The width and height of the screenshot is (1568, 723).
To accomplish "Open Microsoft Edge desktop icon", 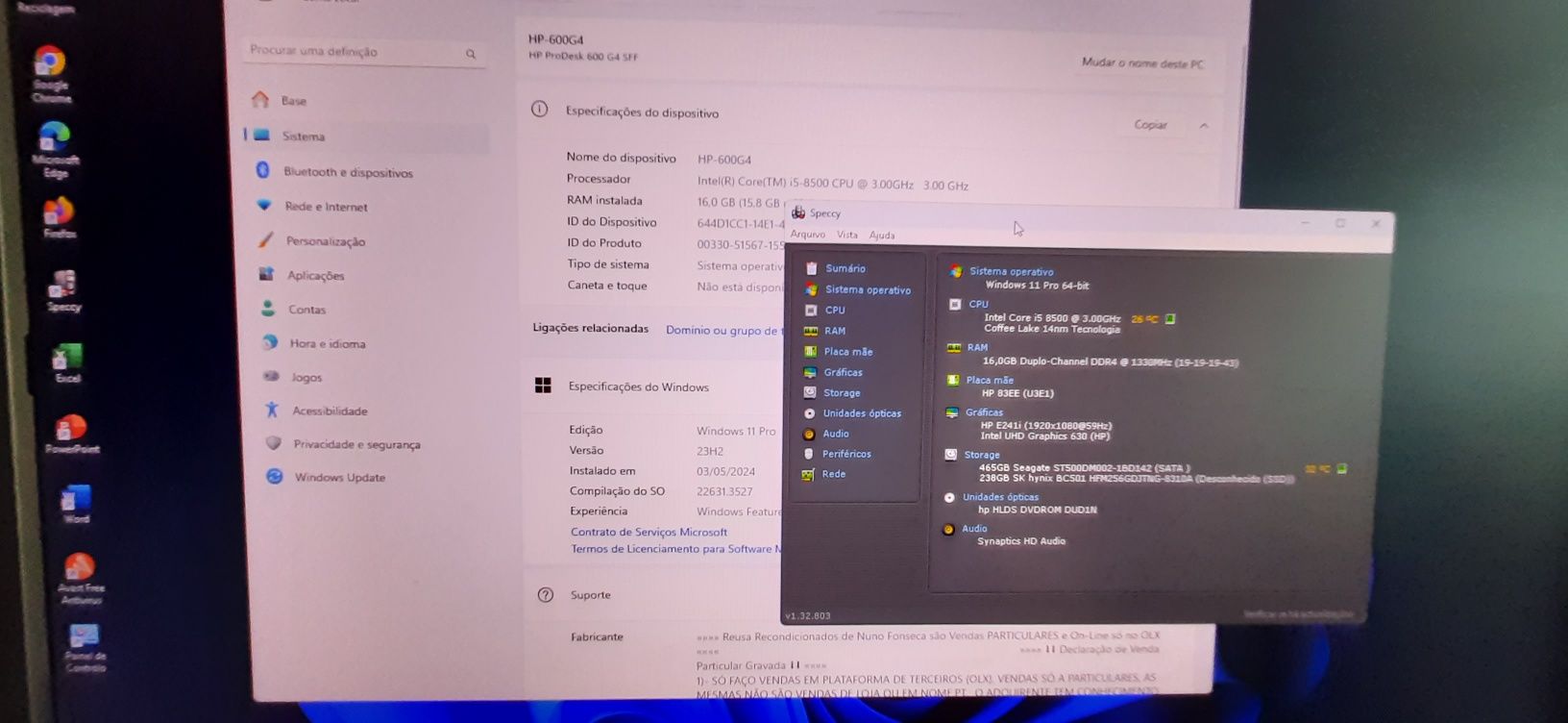I will click(55, 150).
